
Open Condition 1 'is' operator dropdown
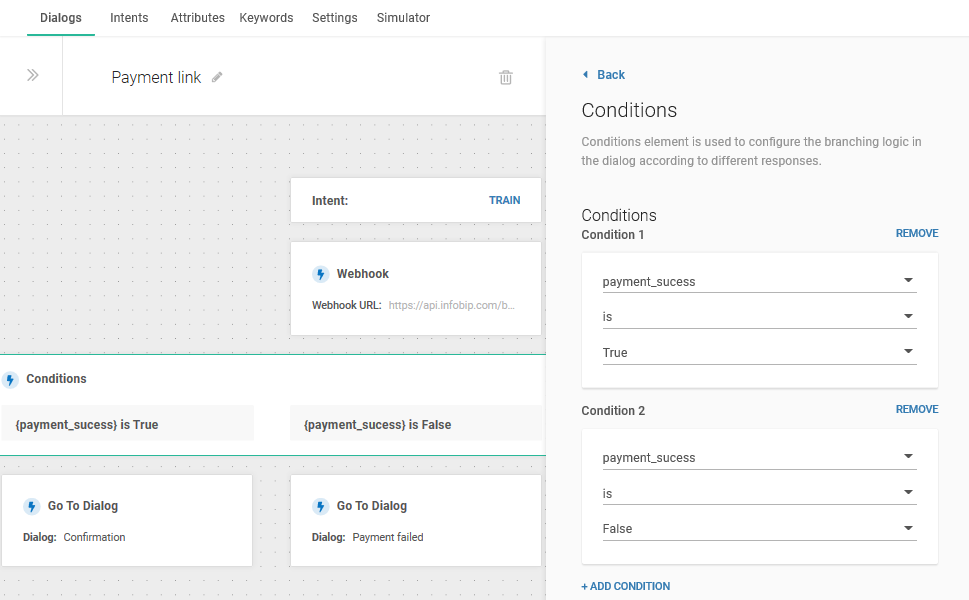click(x=908, y=316)
